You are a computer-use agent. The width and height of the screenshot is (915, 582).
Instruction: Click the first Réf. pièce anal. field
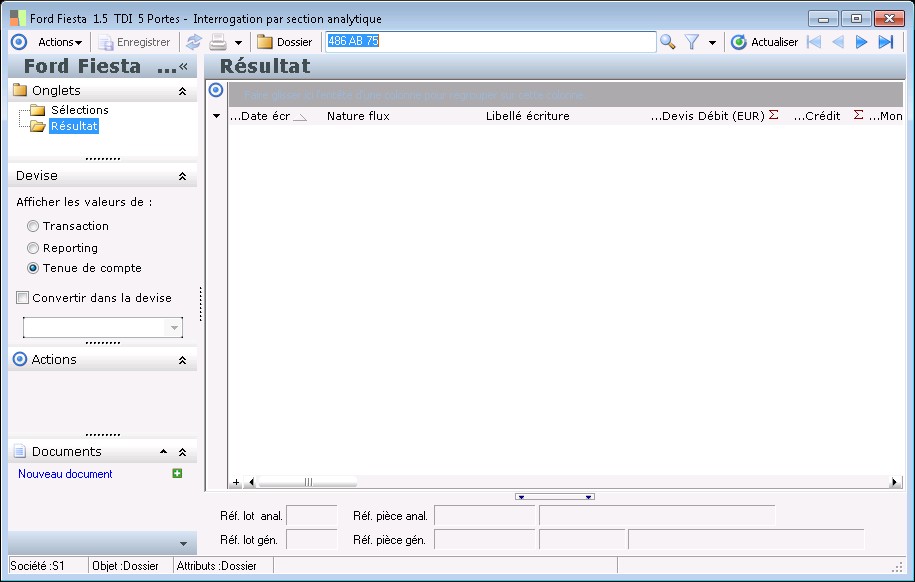click(484, 516)
